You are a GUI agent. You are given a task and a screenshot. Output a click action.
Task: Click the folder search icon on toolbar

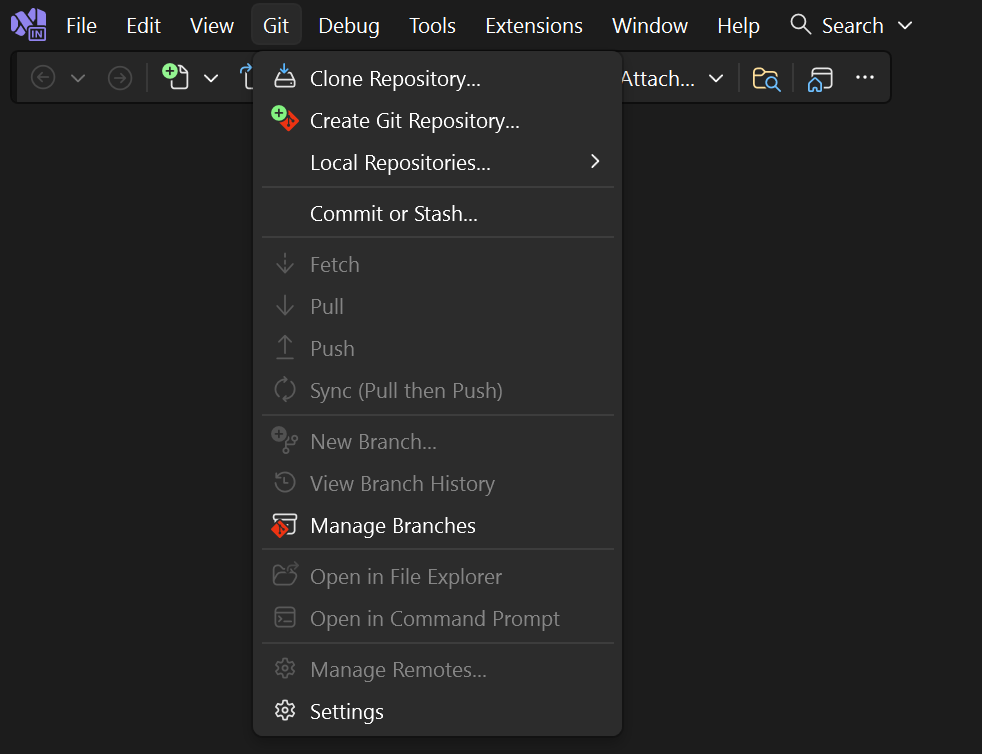766,78
